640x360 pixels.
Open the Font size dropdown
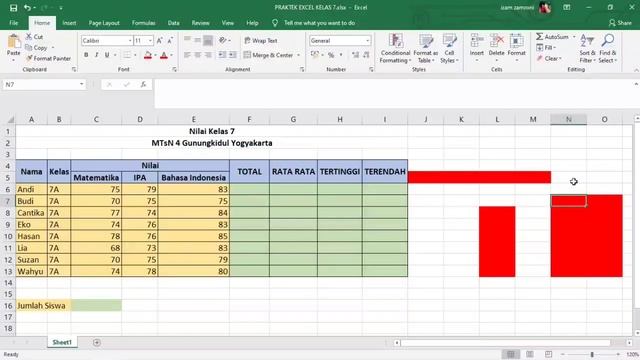pos(150,40)
